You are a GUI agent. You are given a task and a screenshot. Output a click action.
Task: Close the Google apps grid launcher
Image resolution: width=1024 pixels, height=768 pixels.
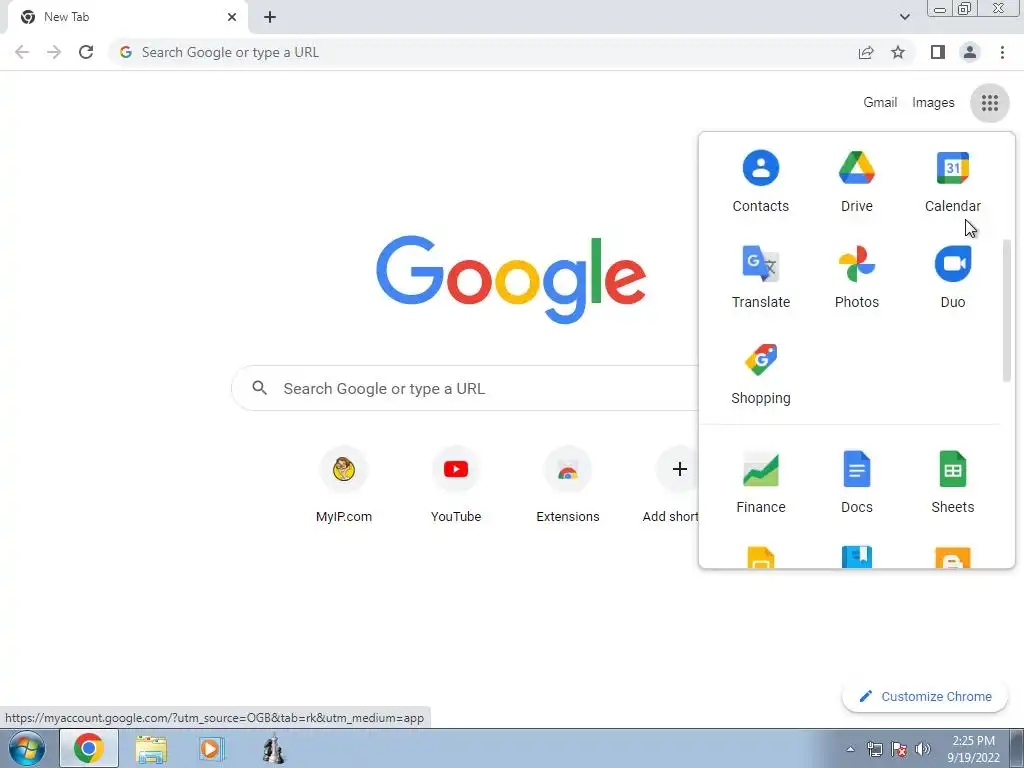tap(989, 103)
